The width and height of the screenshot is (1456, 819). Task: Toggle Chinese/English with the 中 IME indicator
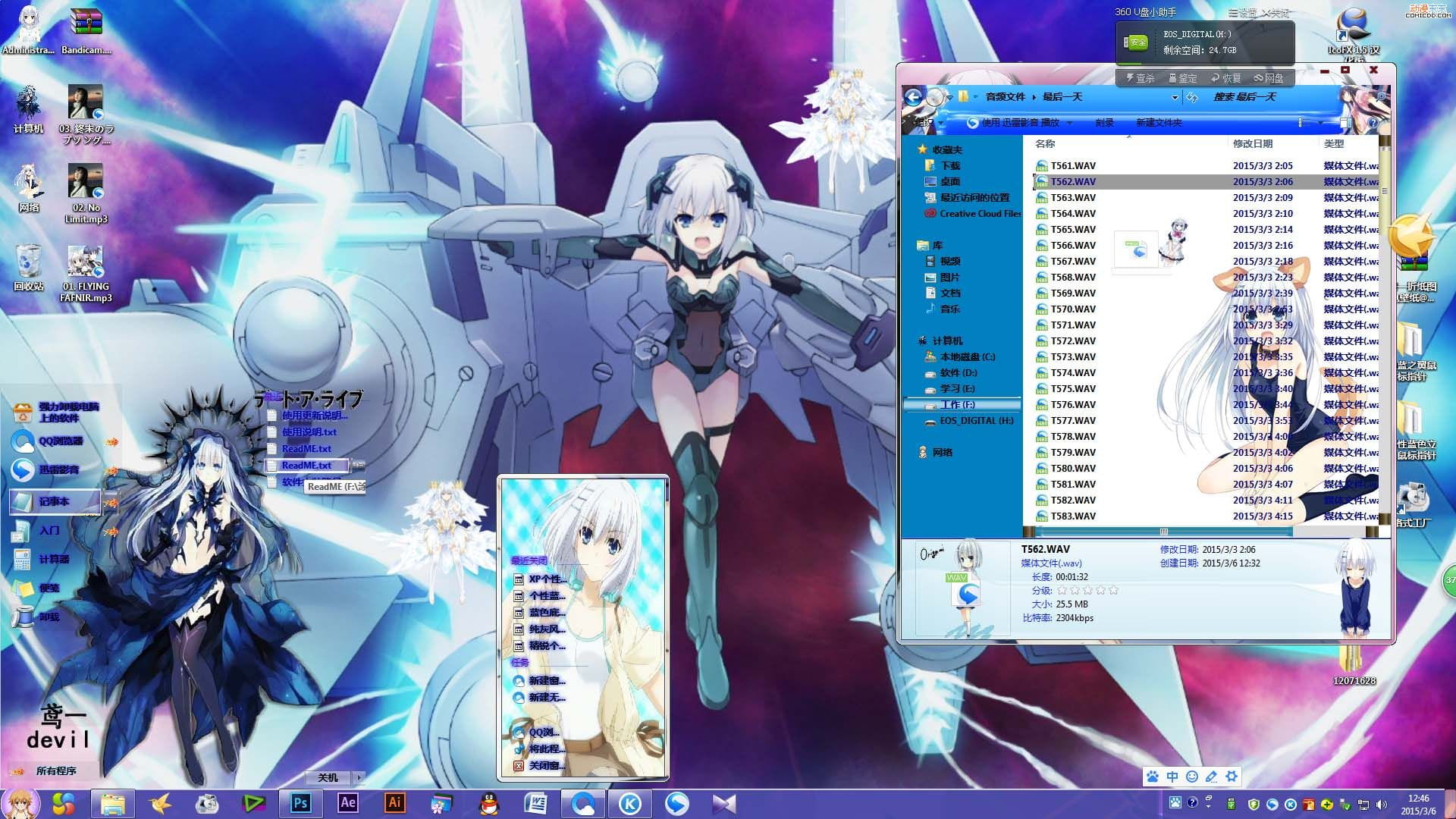click(1172, 777)
